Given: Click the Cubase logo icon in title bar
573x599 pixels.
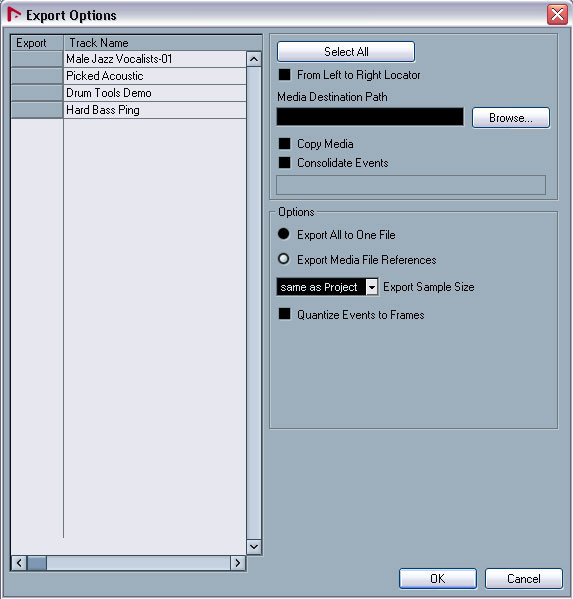Looking at the screenshot, I should [14, 15].
